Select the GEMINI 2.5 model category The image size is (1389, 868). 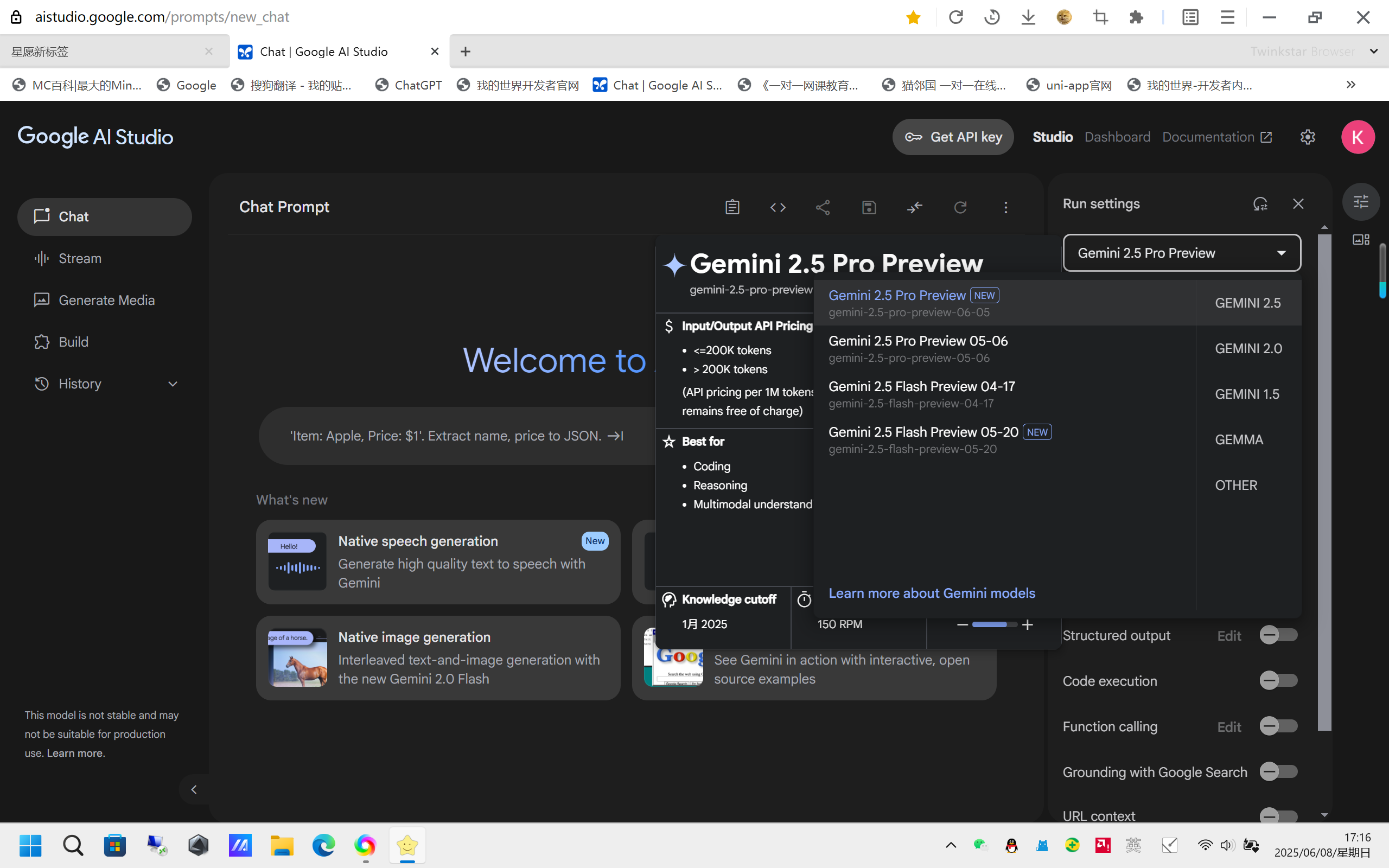tap(1248, 303)
